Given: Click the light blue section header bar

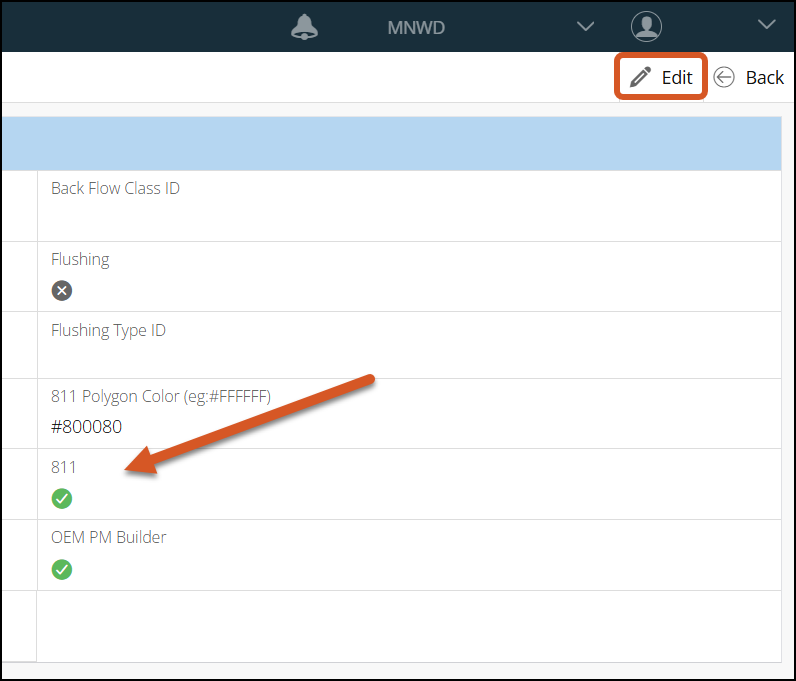Looking at the screenshot, I should 390,144.
